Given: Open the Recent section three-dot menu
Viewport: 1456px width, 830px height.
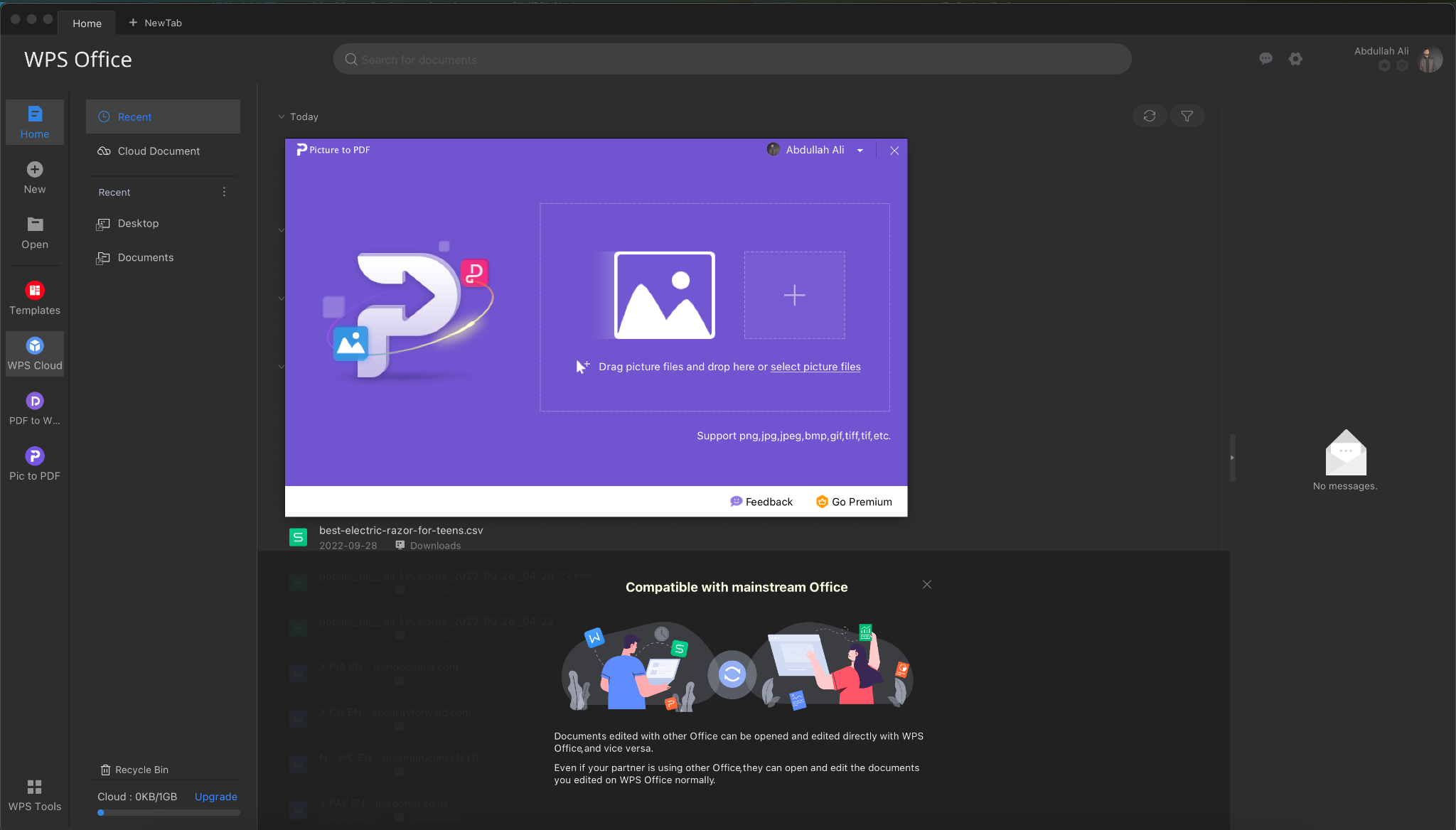Looking at the screenshot, I should click(224, 192).
